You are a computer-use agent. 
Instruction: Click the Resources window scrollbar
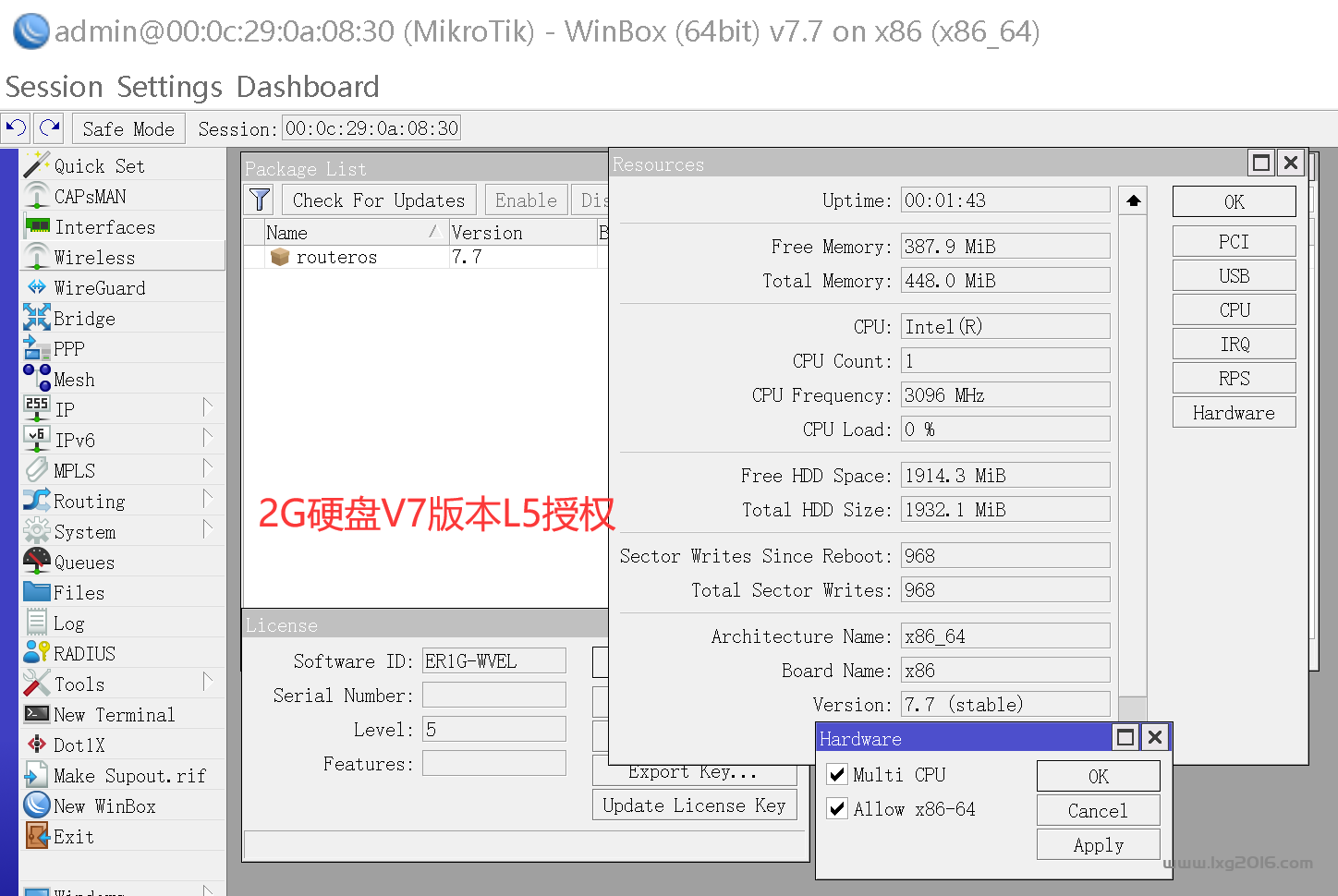1133,456
